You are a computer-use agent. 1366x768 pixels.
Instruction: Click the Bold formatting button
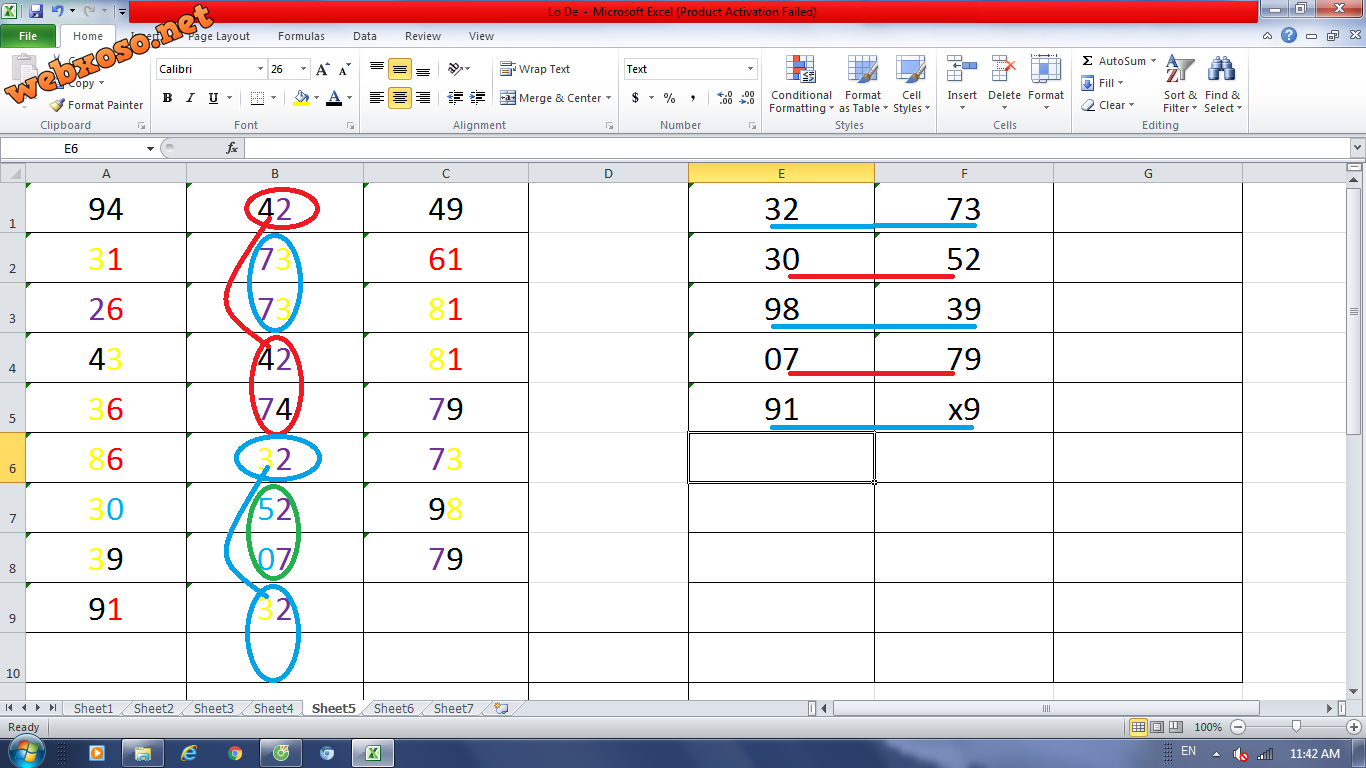point(167,98)
